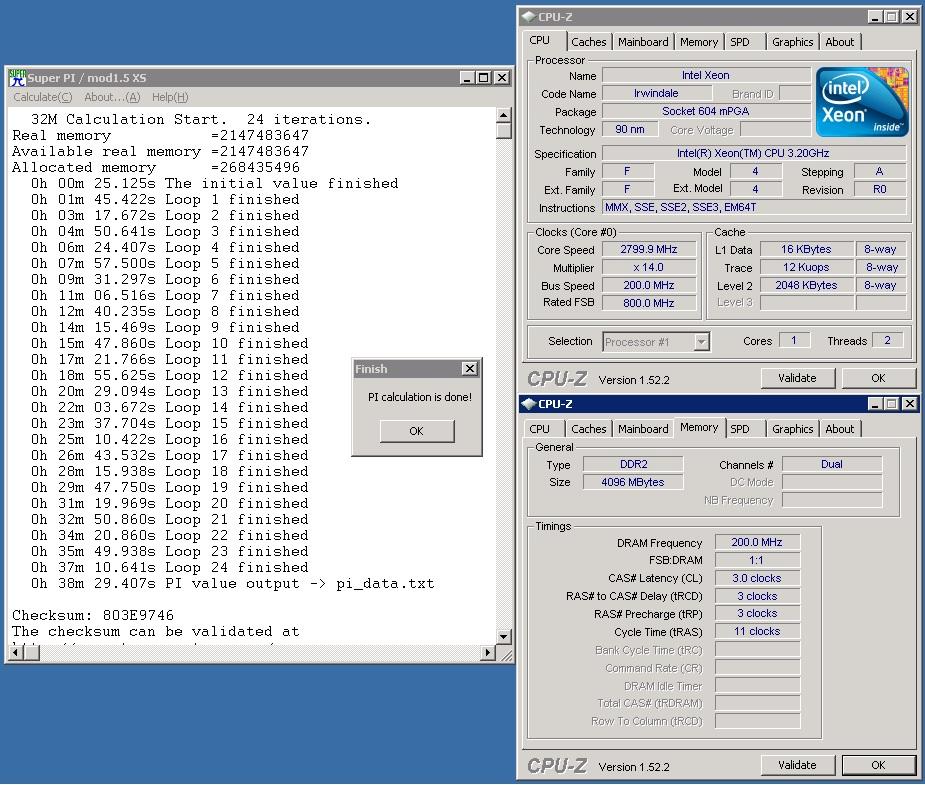925x785 pixels.
Task: Click Super PI horizontal scroll right arrow
Action: coord(488,652)
